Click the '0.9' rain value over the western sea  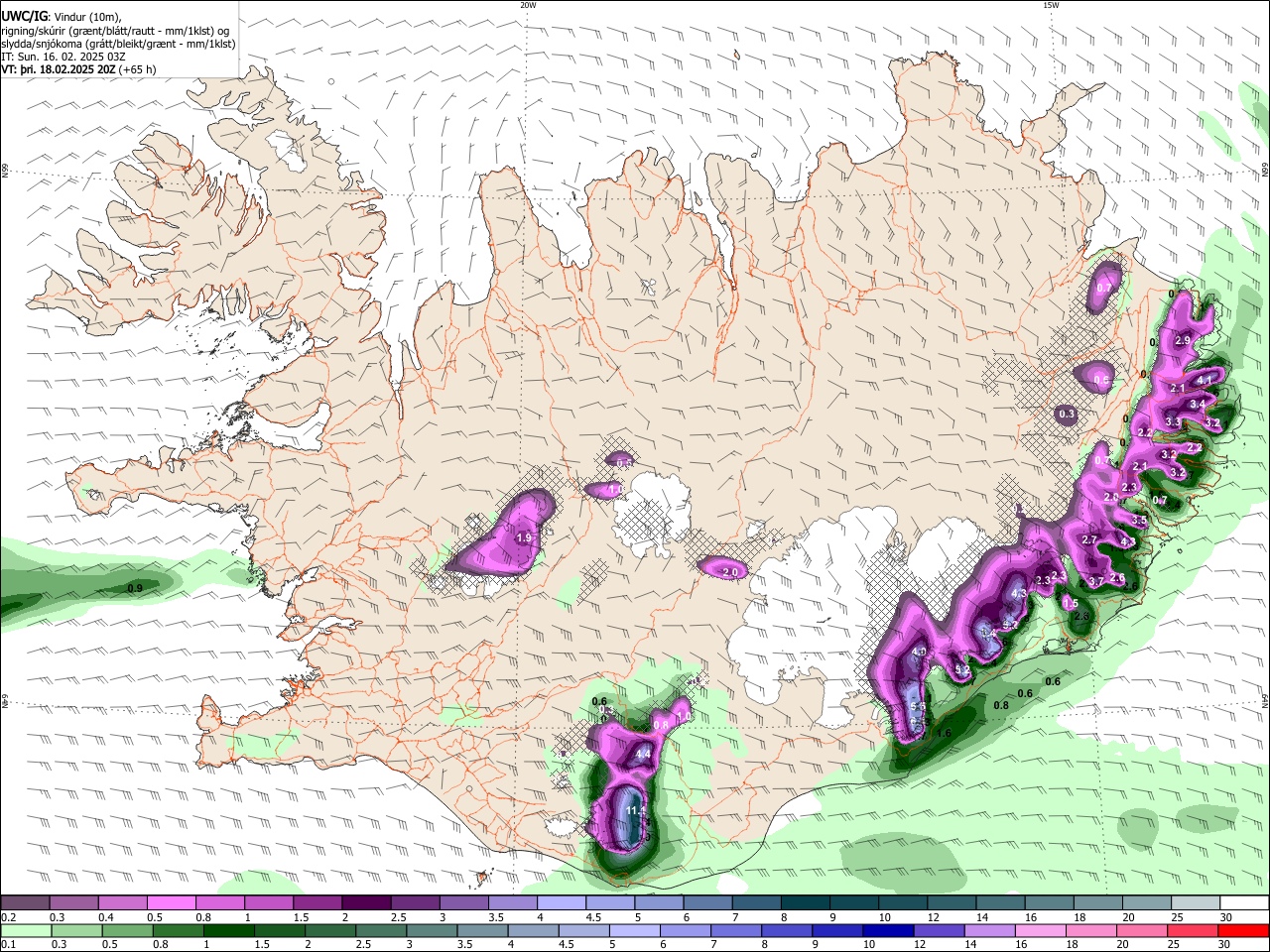click(x=136, y=588)
